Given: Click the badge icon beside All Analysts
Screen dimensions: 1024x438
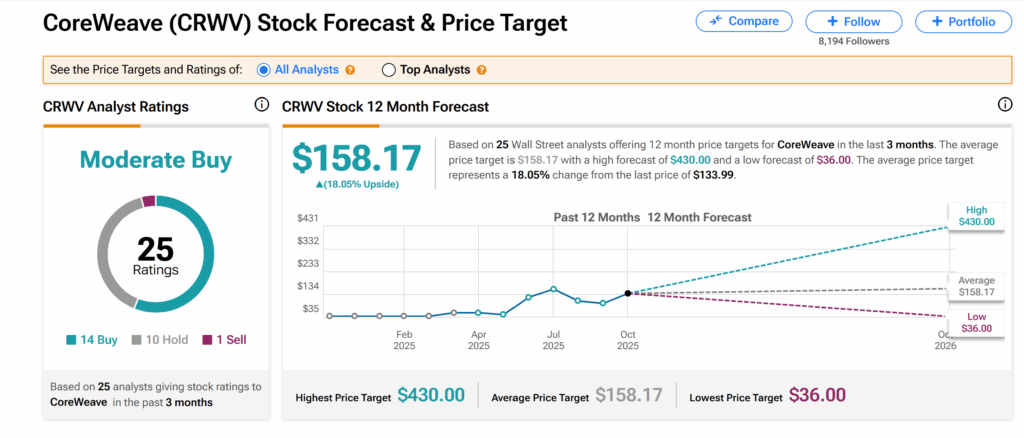Looking at the screenshot, I should pos(350,70).
